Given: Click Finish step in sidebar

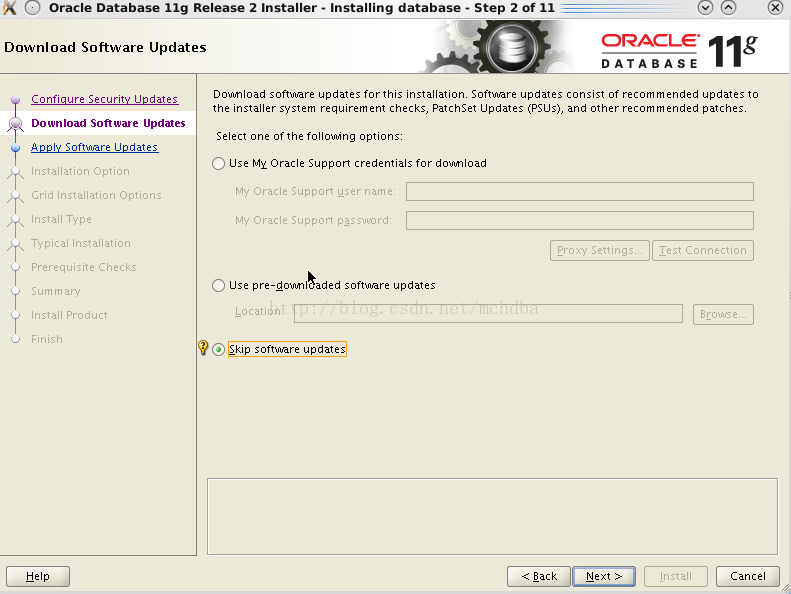Looking at the screenshot, I should click(x=47, y=339).
